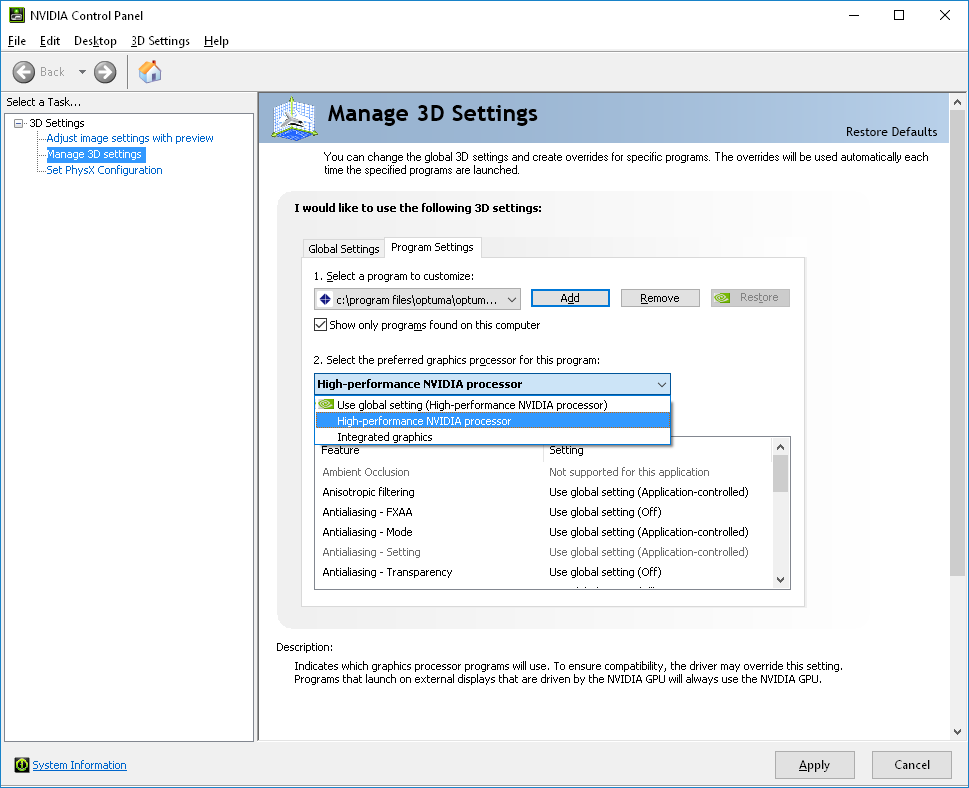Minimize the NVIDIA Control Panel window
The image size is (969, 788).
click(x=854, y=15)
